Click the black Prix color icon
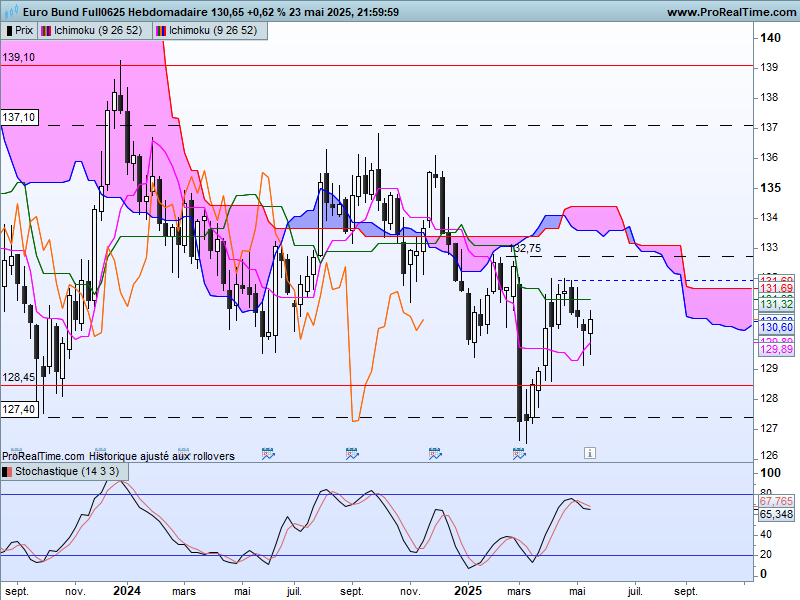The image size is (800, 600). pos(9,31)
